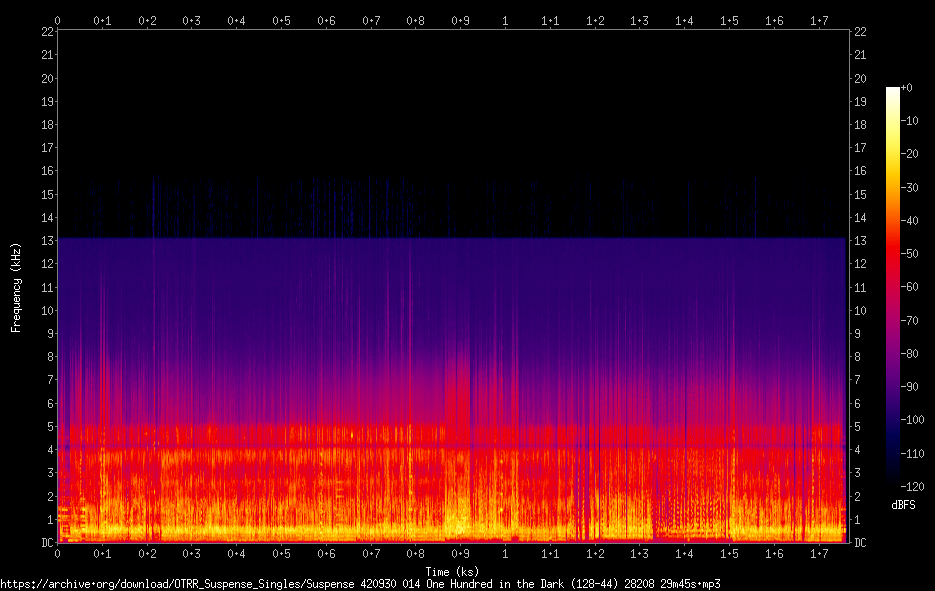This screenshot has height=591, width=935.
Task: Click the Frequency (kHz) axis title
Action: (16, 287)
